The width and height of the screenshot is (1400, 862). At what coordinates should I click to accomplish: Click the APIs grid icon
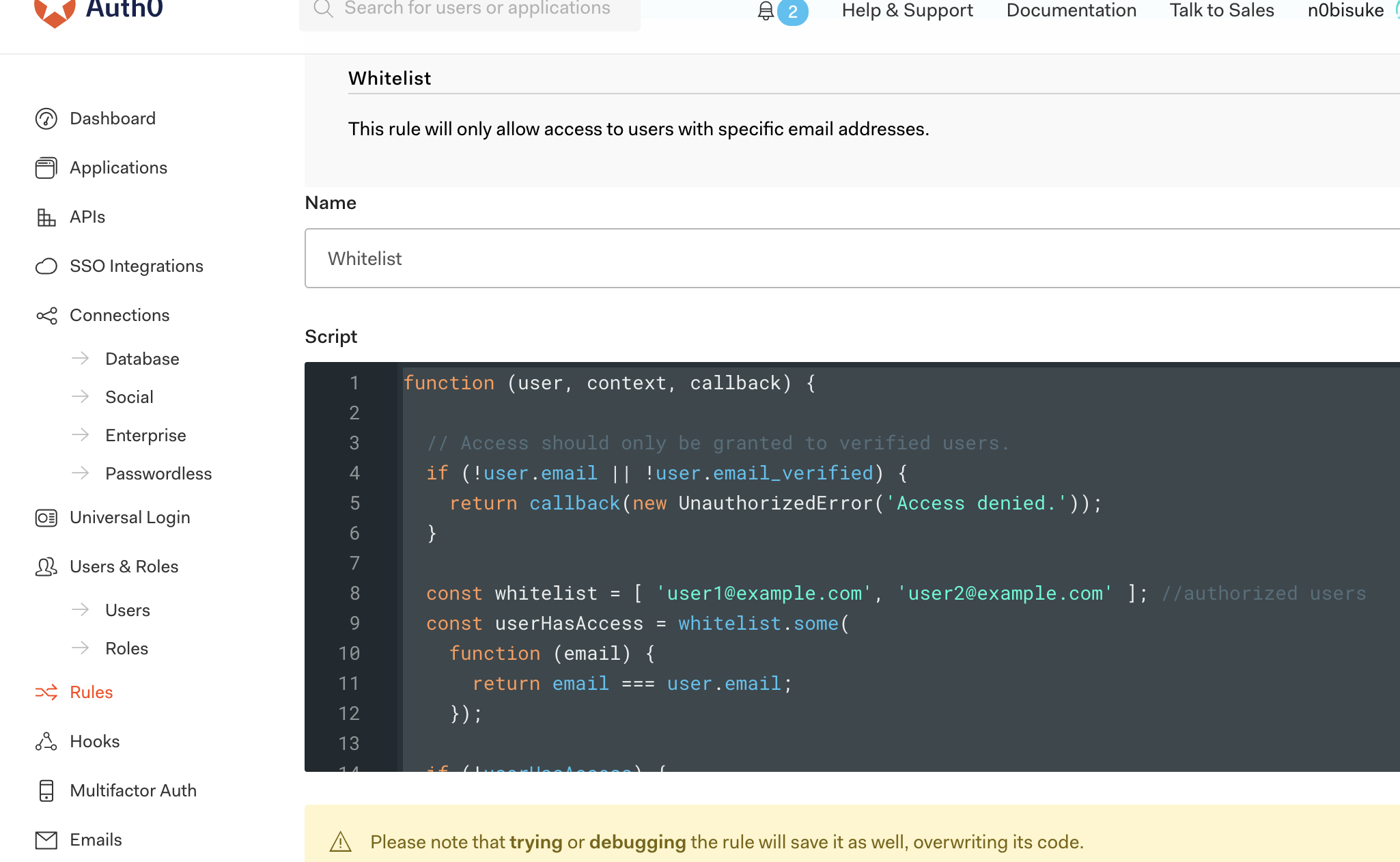[x=46, y=217]
